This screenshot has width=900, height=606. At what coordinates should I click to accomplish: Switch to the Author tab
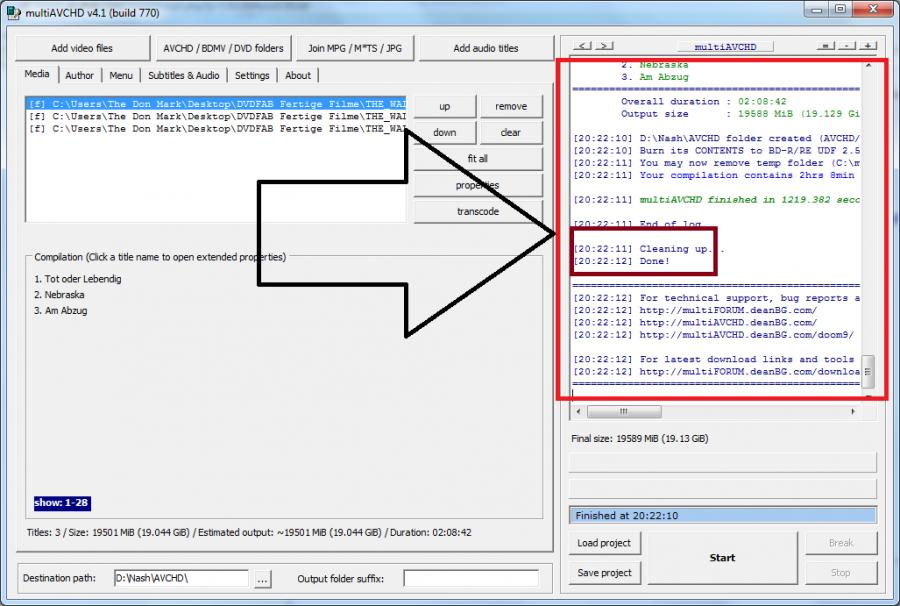tap(79, 75)
